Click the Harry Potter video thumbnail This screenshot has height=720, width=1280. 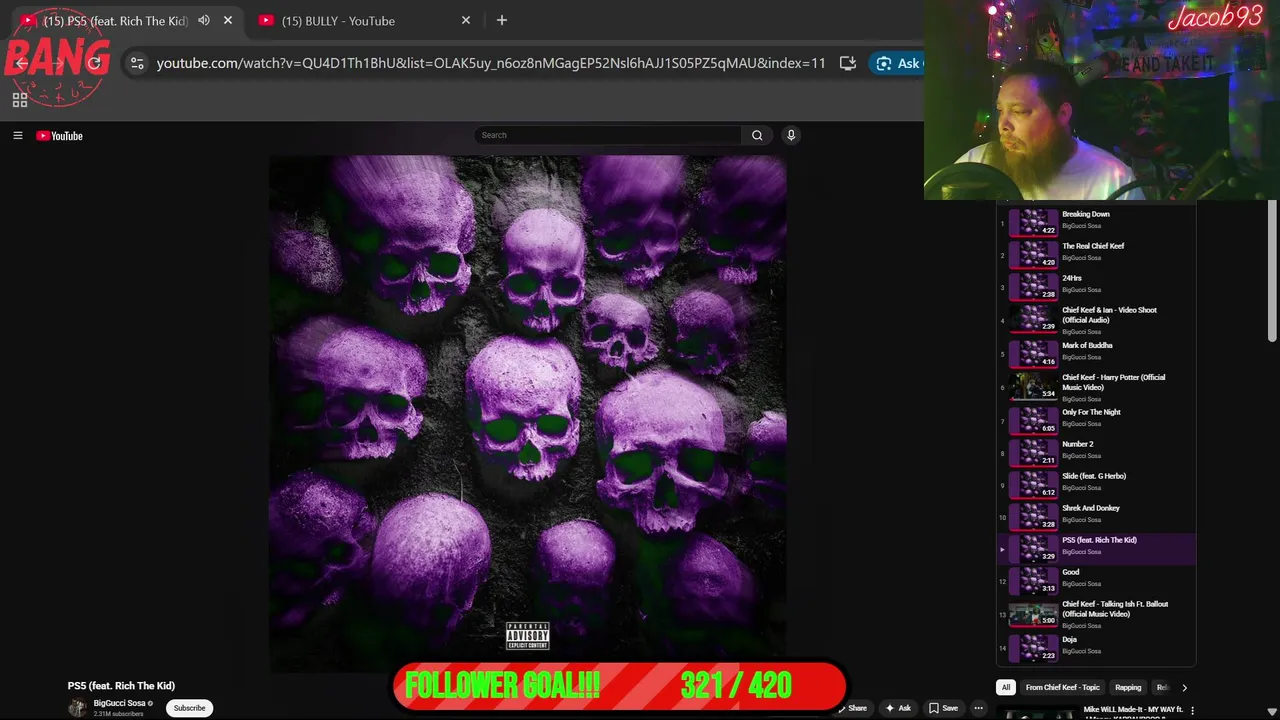(1033, 386)
